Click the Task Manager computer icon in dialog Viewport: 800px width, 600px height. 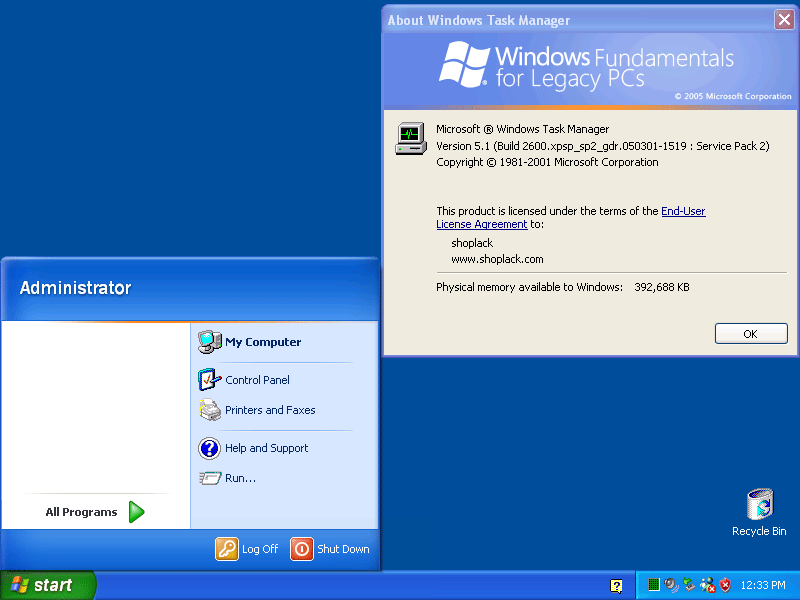pos(410,138)
